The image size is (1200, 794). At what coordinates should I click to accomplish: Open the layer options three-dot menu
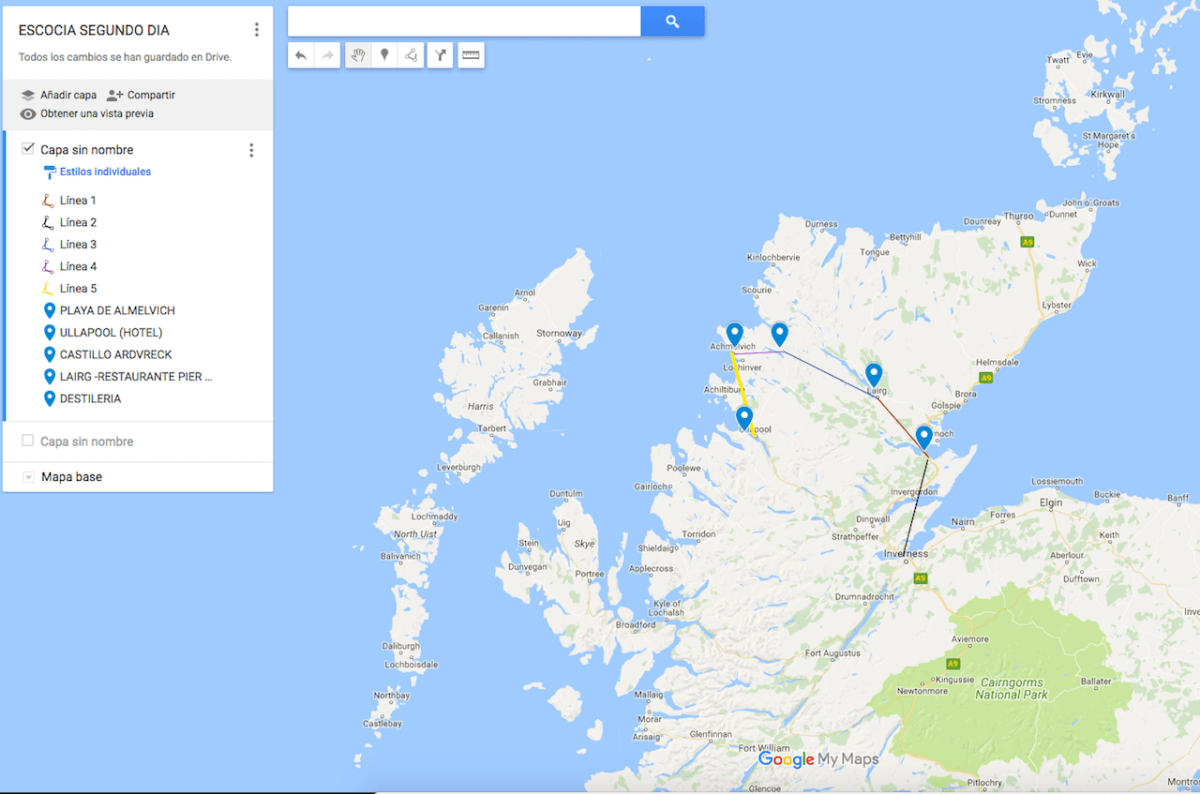click(x=251, y=150)
